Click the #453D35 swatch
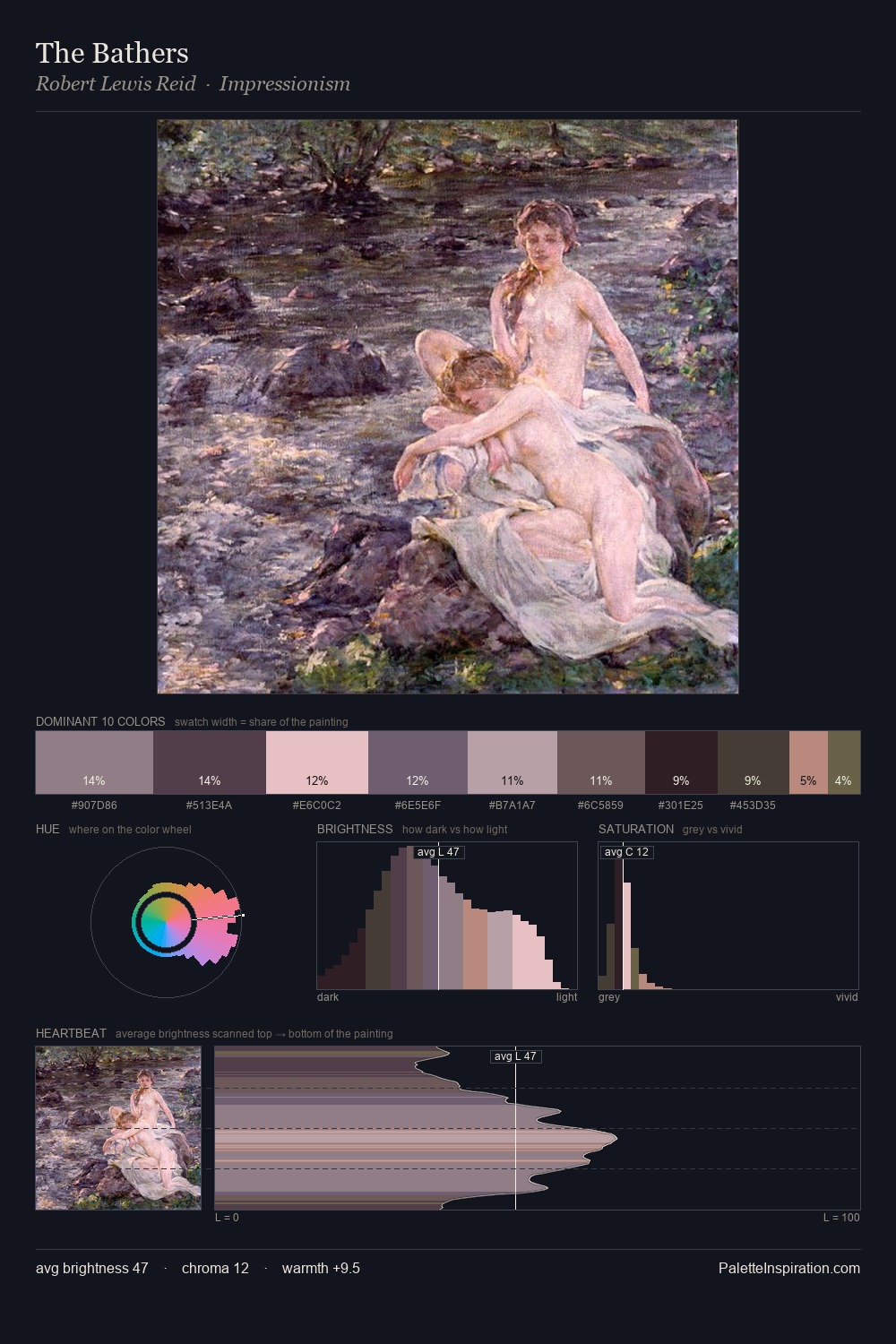This screenshot has width=896, height=1344. pyautogui.click(x=754, y=762)
